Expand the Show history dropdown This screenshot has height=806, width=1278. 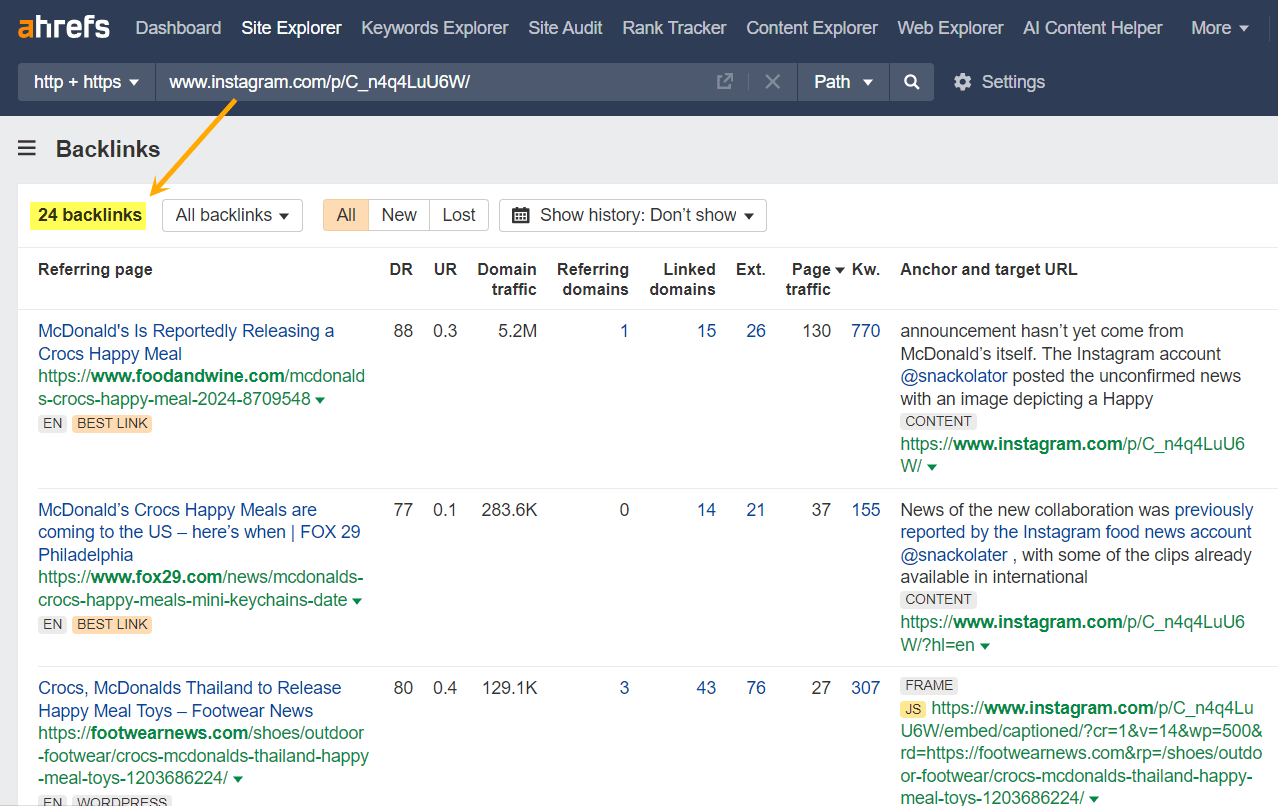633,214
